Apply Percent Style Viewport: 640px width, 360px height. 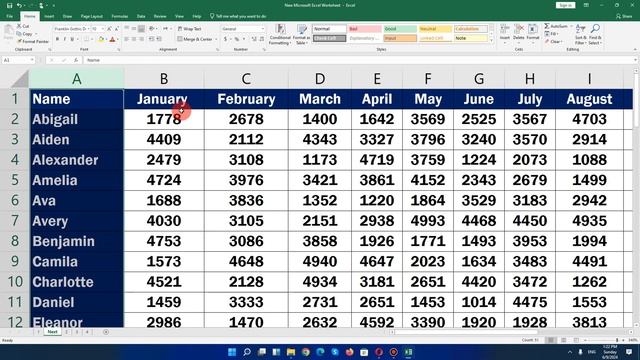click(236, 39)
